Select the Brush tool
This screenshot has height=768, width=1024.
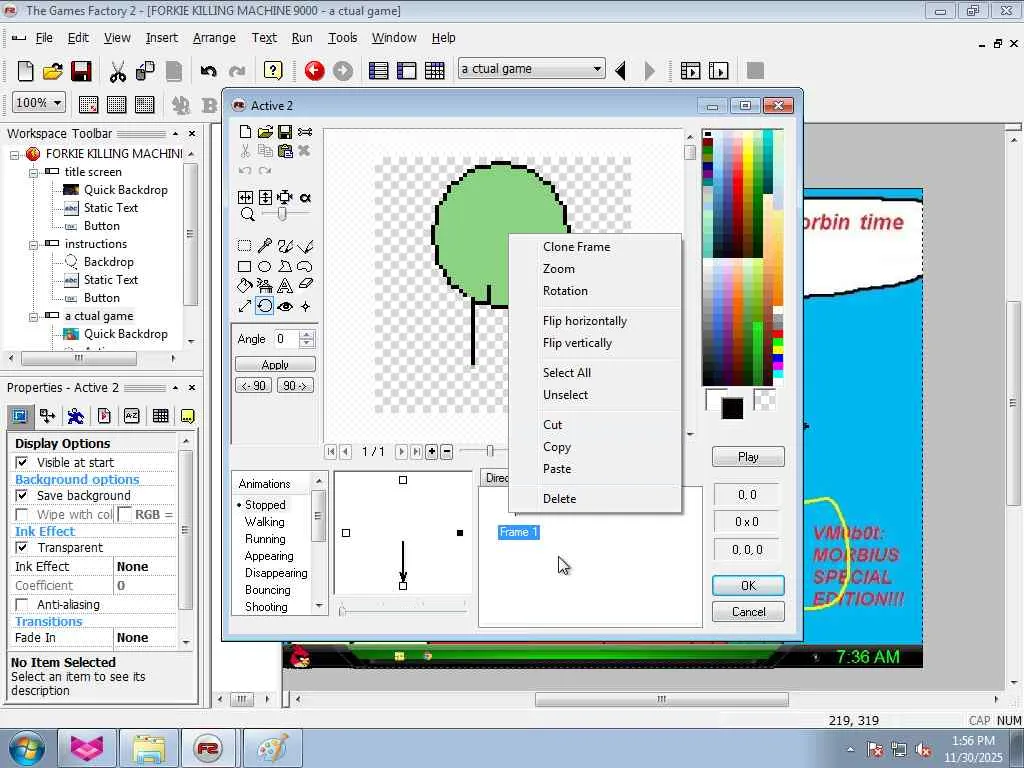click(285, 246)
